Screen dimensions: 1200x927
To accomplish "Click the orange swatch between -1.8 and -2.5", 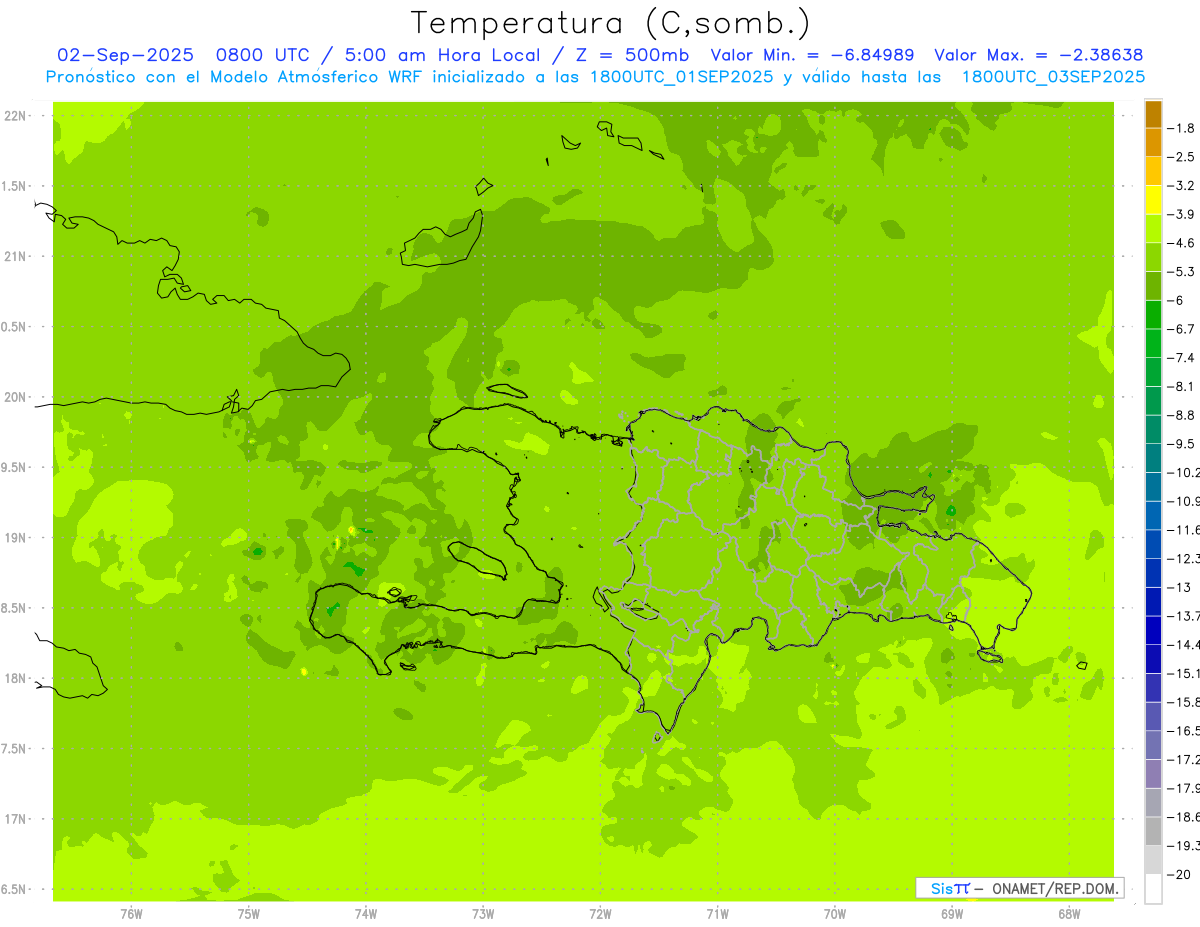I will click(1153, 142).
